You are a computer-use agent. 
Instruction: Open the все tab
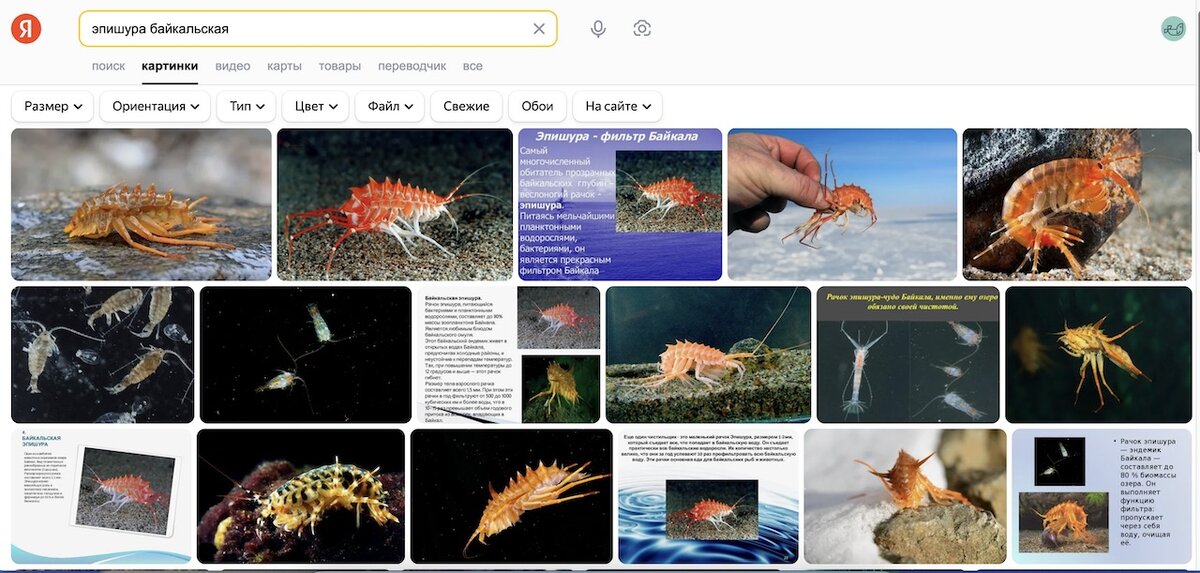pos(472,66)
